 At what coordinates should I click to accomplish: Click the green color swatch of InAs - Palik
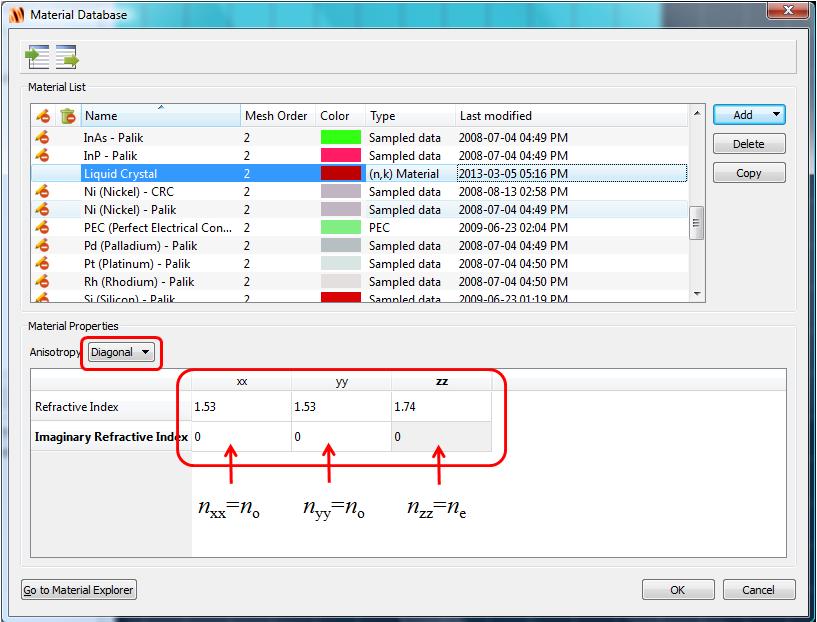click(341, 138)
